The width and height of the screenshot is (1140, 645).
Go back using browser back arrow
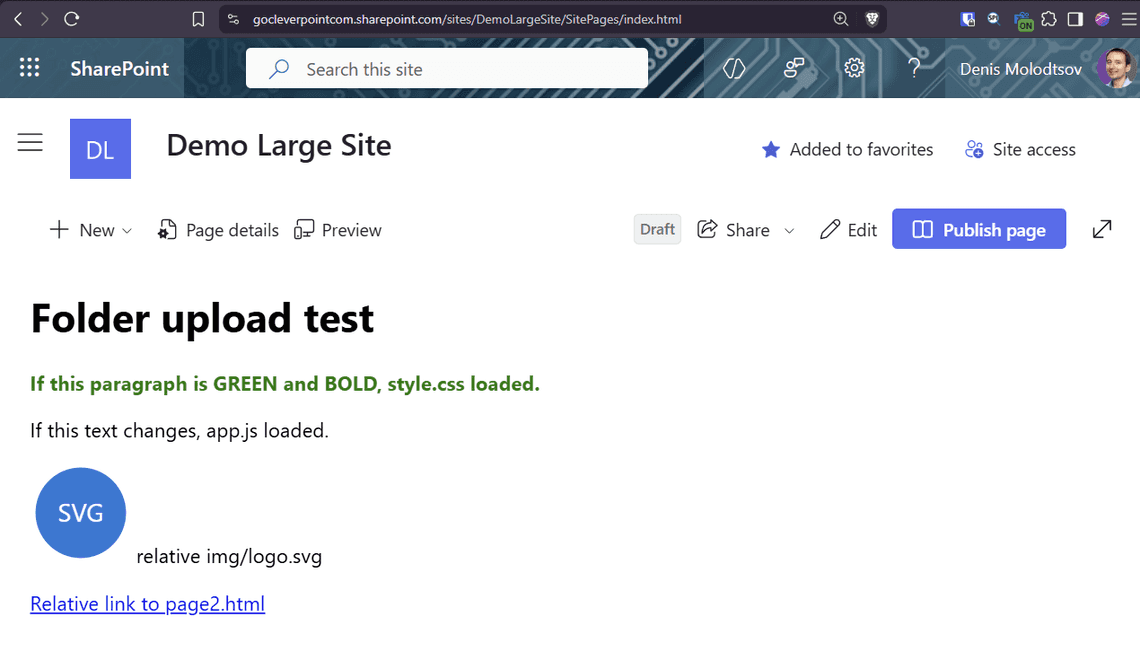(x=18, y=19)
